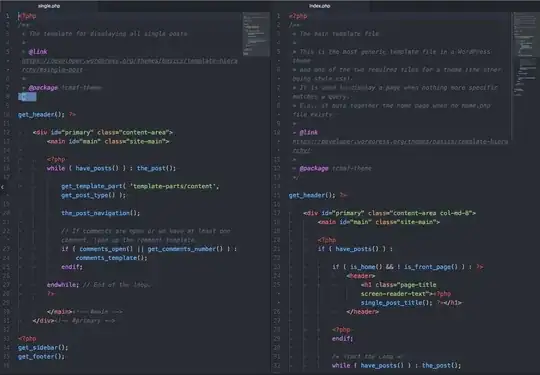Image resolution: width=540 pixels, height=375 pixels.
Task: Click get_template_part( 'template-parts/content', line
Action: 140,186
